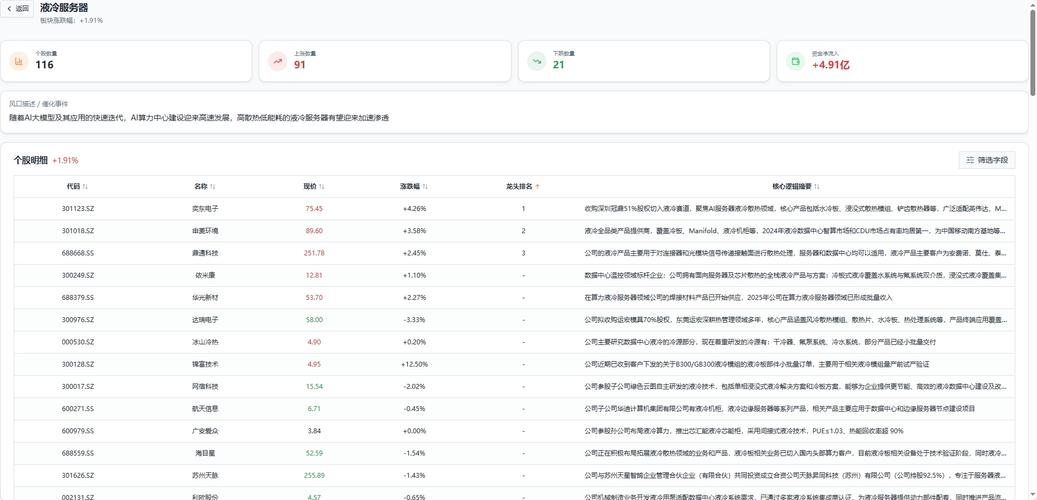Select stock code 300249.SZ
Image resolution: width=1037 pixels, height=500 pixels.
coord(78,275)
